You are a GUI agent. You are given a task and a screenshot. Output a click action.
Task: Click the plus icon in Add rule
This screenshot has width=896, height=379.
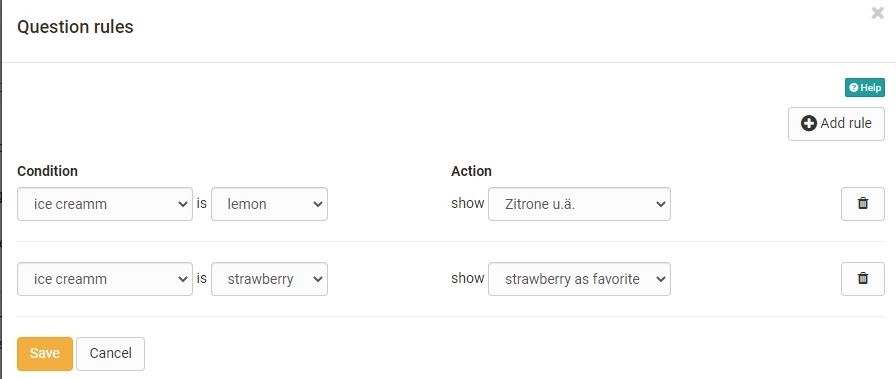pyautogui.click(x=809, y=123)
